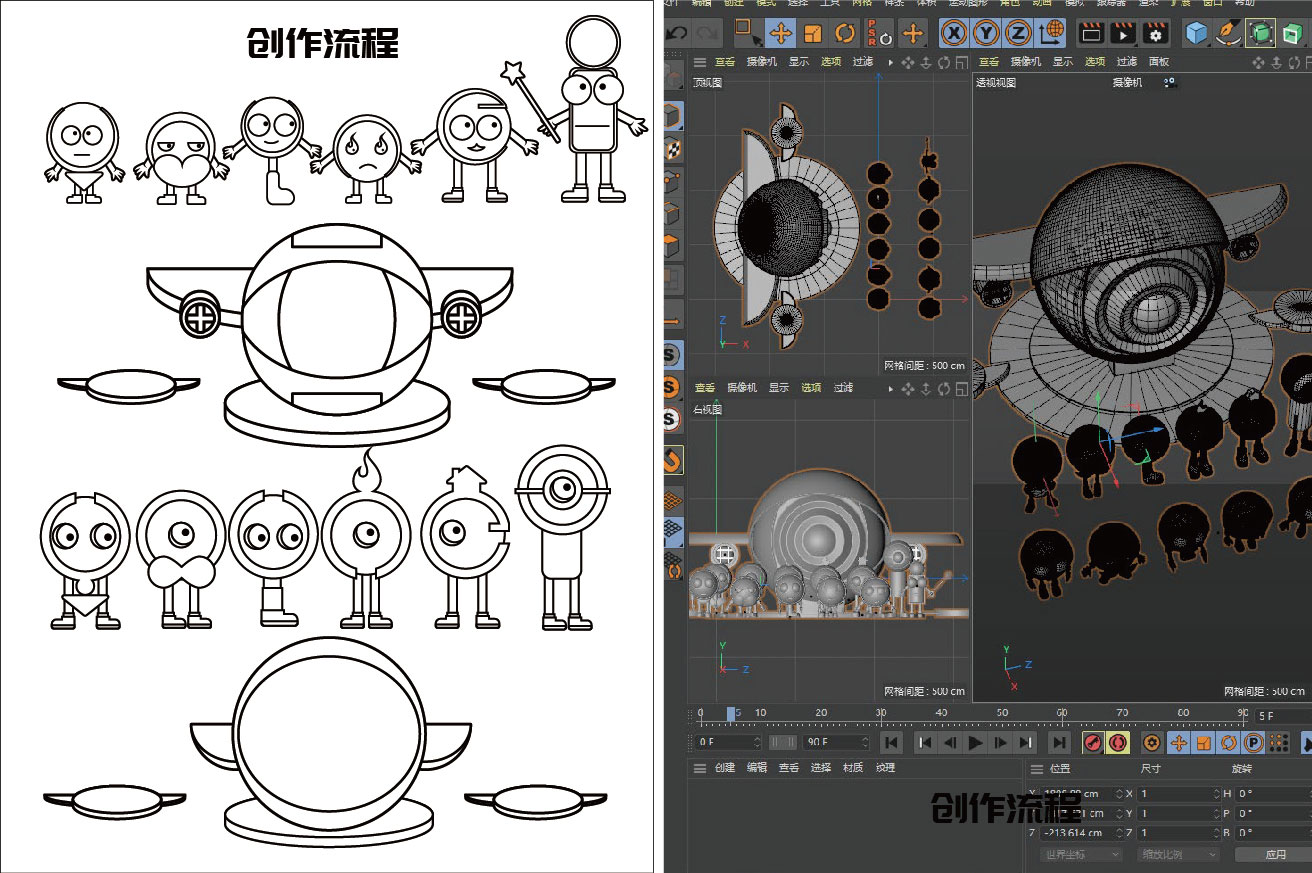Maximize the right view panel
Viewport: 1312px width, 873px height.
(x=960, y=388)
